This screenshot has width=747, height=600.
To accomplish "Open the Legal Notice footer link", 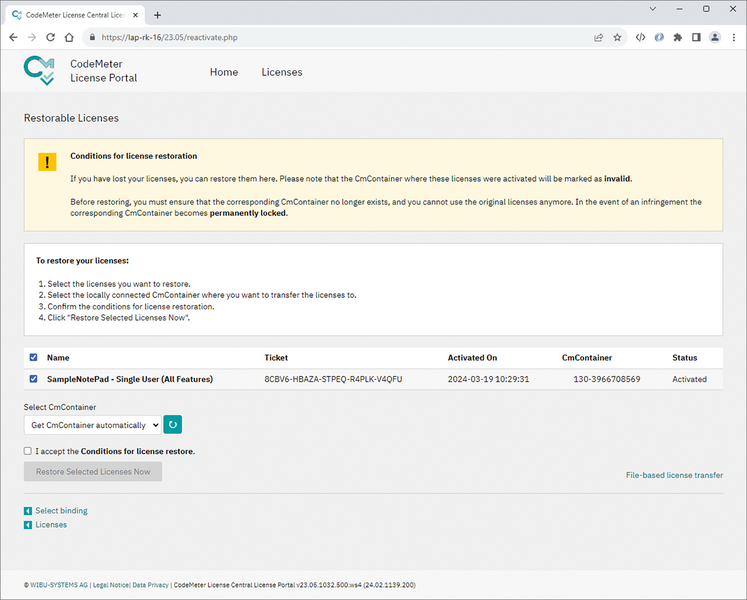I will tap(111, 585).
